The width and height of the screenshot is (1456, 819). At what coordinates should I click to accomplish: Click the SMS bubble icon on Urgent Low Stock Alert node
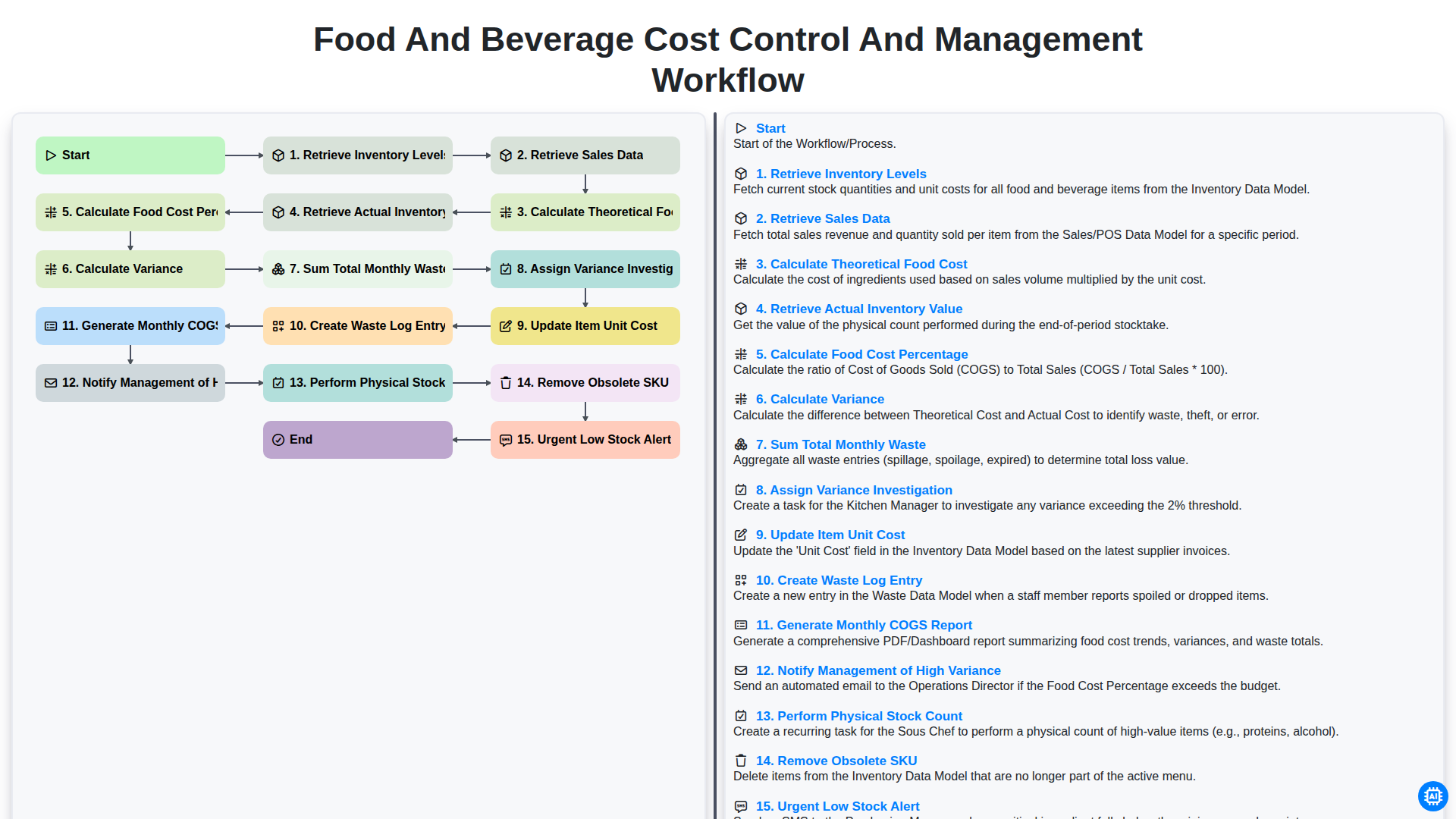(506, 440)
